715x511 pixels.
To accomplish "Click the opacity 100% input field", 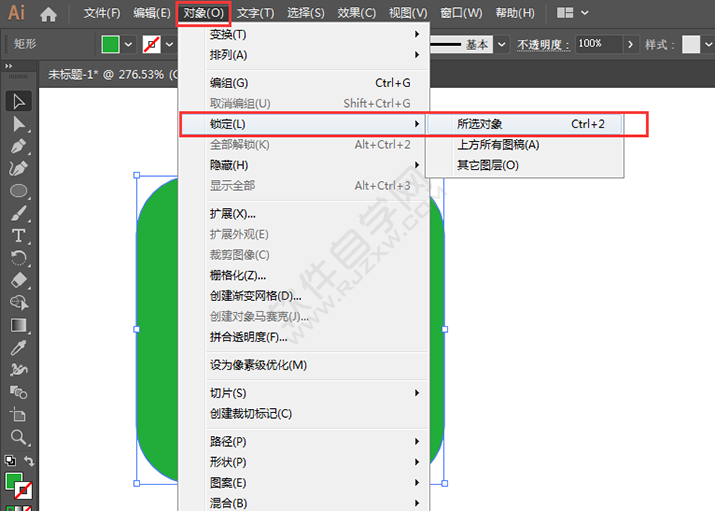I will click(x=598, y=44).
